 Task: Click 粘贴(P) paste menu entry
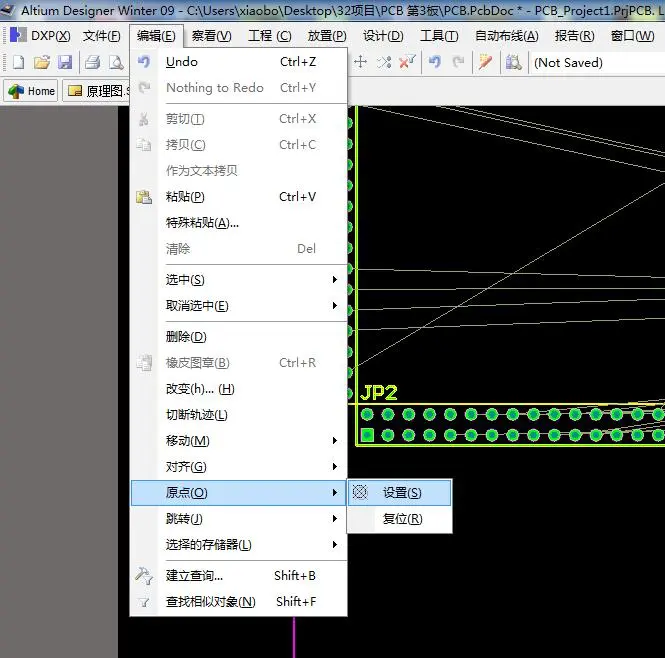[x=185, y=197]
